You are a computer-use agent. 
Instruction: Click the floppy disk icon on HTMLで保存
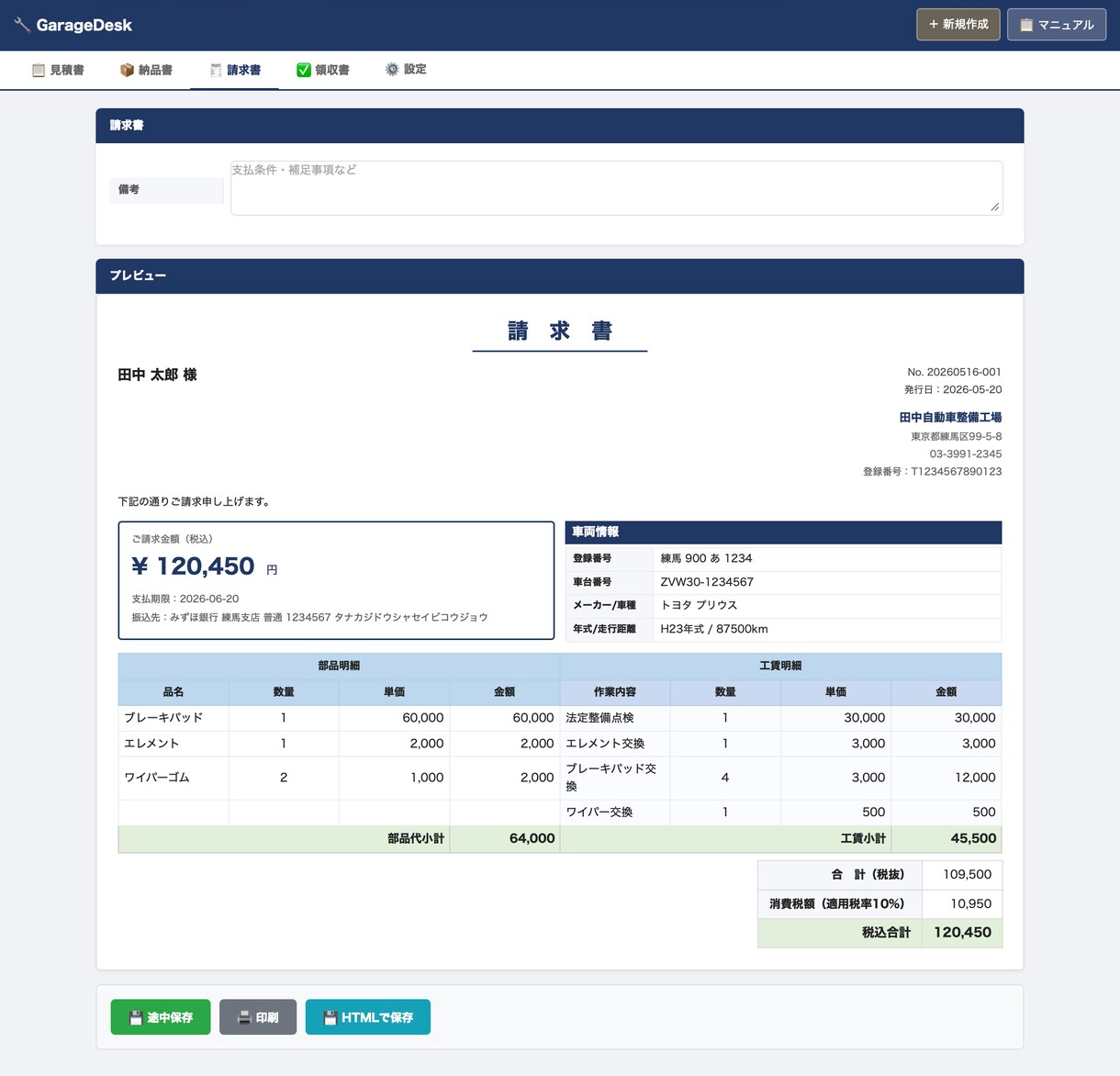click(x=330, y=1017)
